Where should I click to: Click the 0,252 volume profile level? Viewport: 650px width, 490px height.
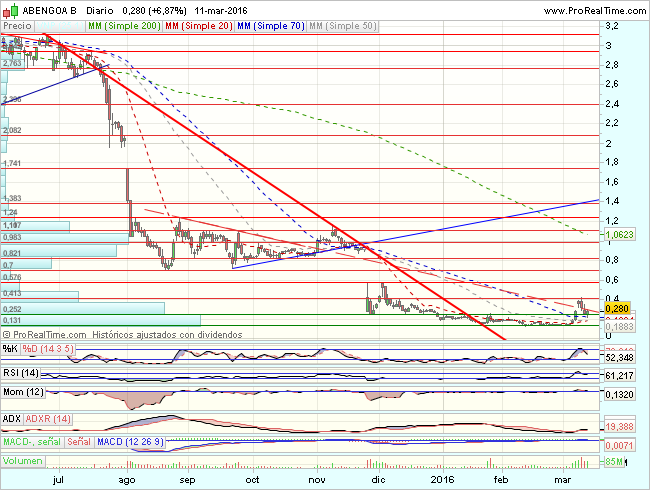12,309
